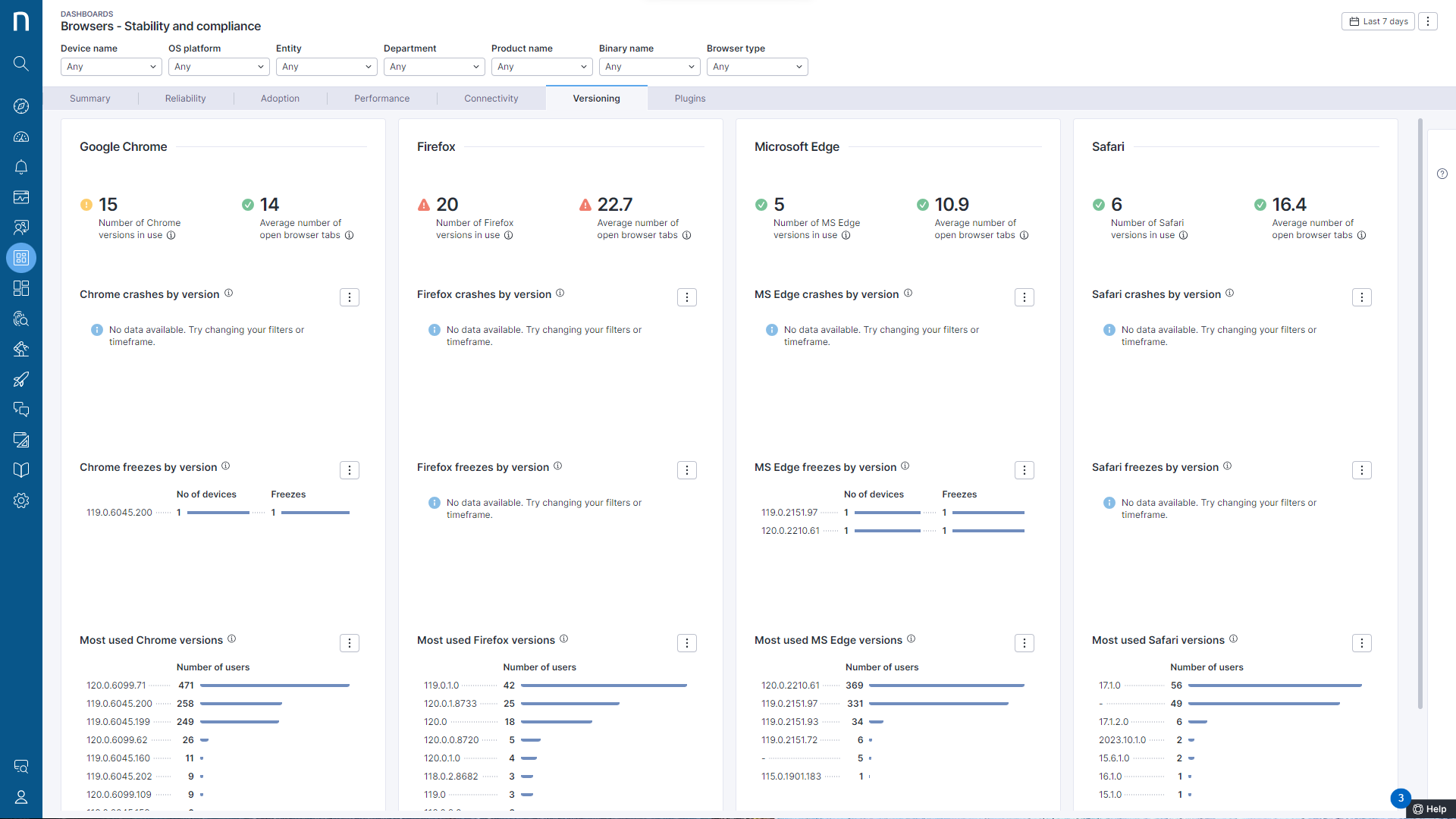Click the Safari version 17.1.0 row
The image size is (1456, 819).
coord(1231,686)
